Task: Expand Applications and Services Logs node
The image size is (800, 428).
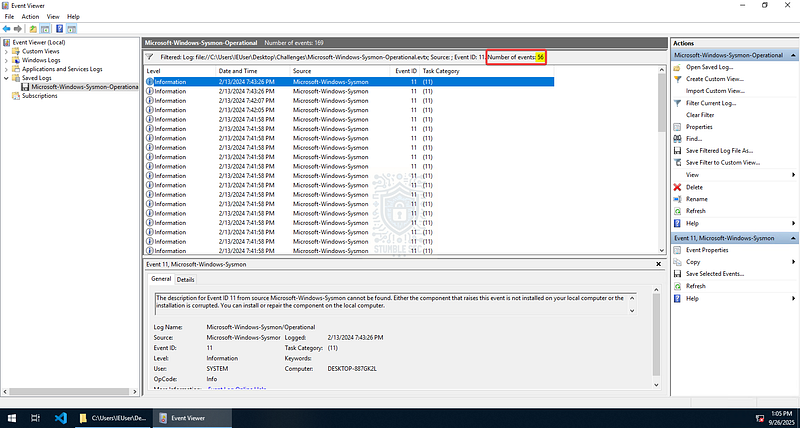Action: click(x=6, y=69)
